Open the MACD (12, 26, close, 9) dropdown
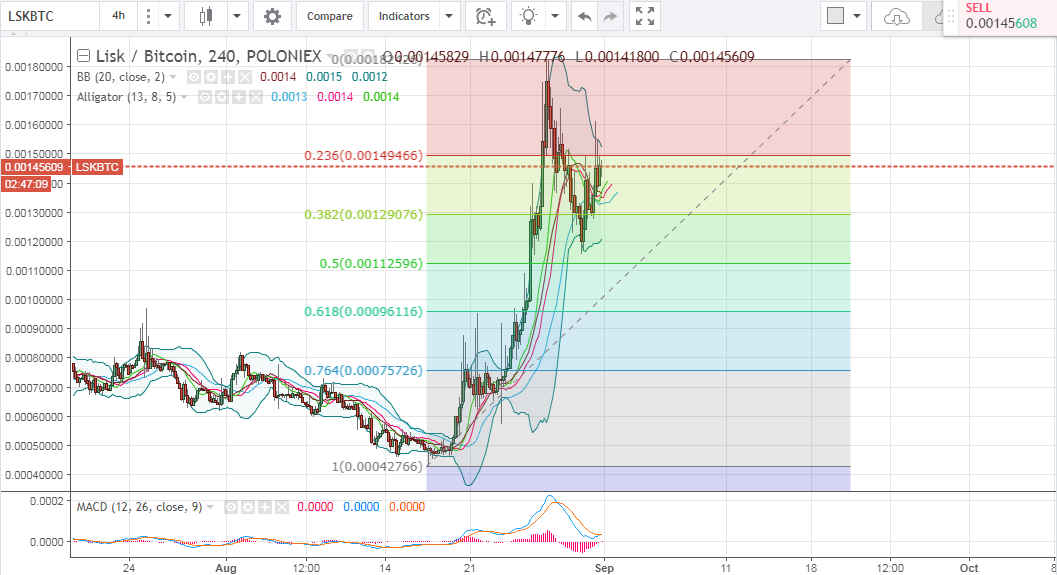The height and width of the screenshot is (575, 1057). point(210,508)
